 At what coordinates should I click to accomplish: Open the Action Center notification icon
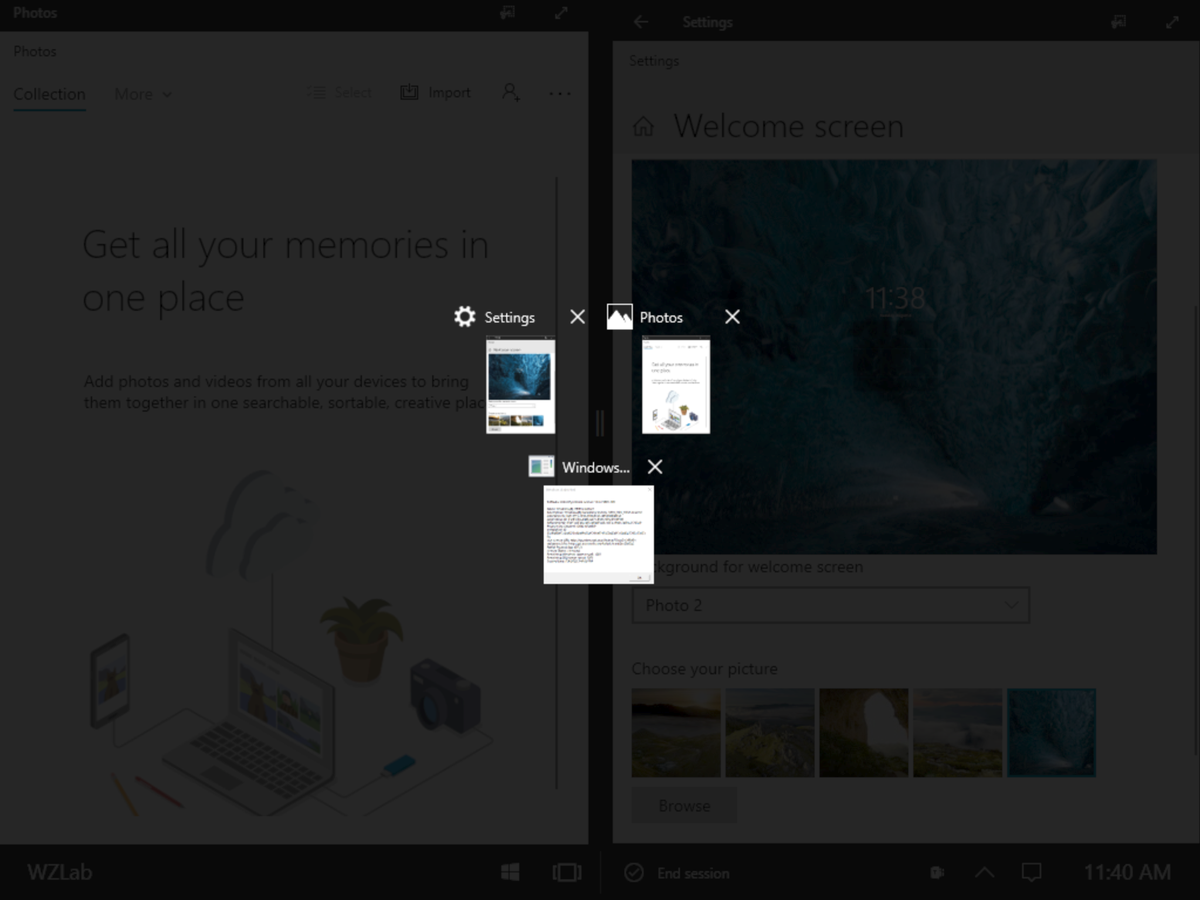click(x=1032, y=872)
